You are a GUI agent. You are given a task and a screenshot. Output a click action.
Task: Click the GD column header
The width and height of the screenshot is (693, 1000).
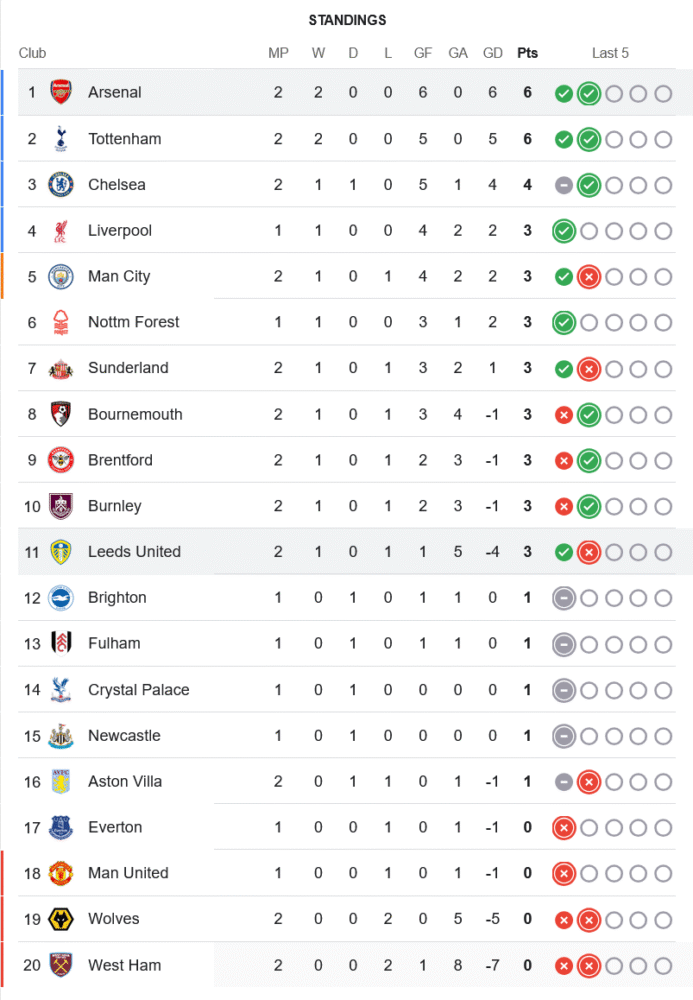tap(493, 53)
